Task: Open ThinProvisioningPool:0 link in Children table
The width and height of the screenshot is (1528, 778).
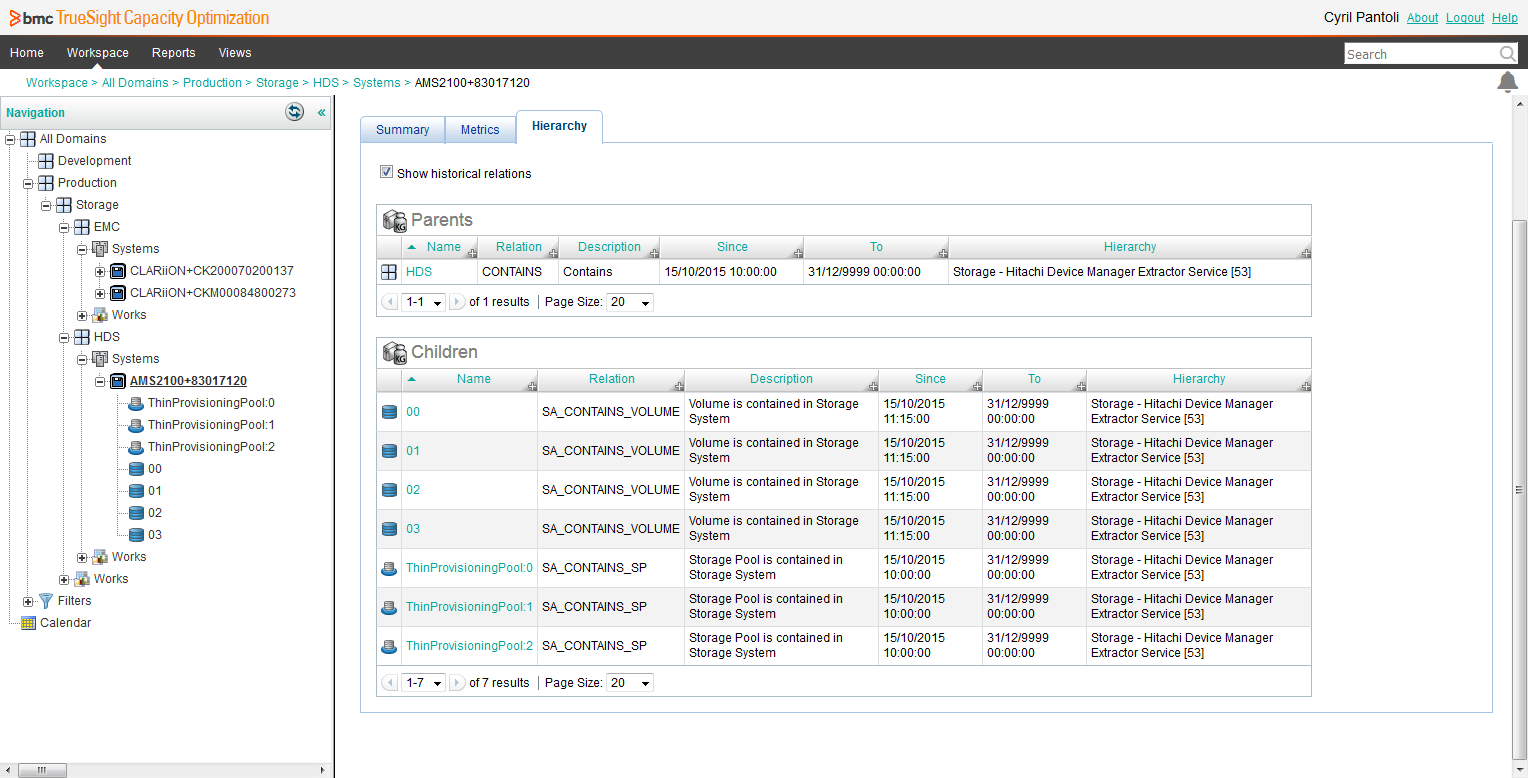Action: coord(470,568)
